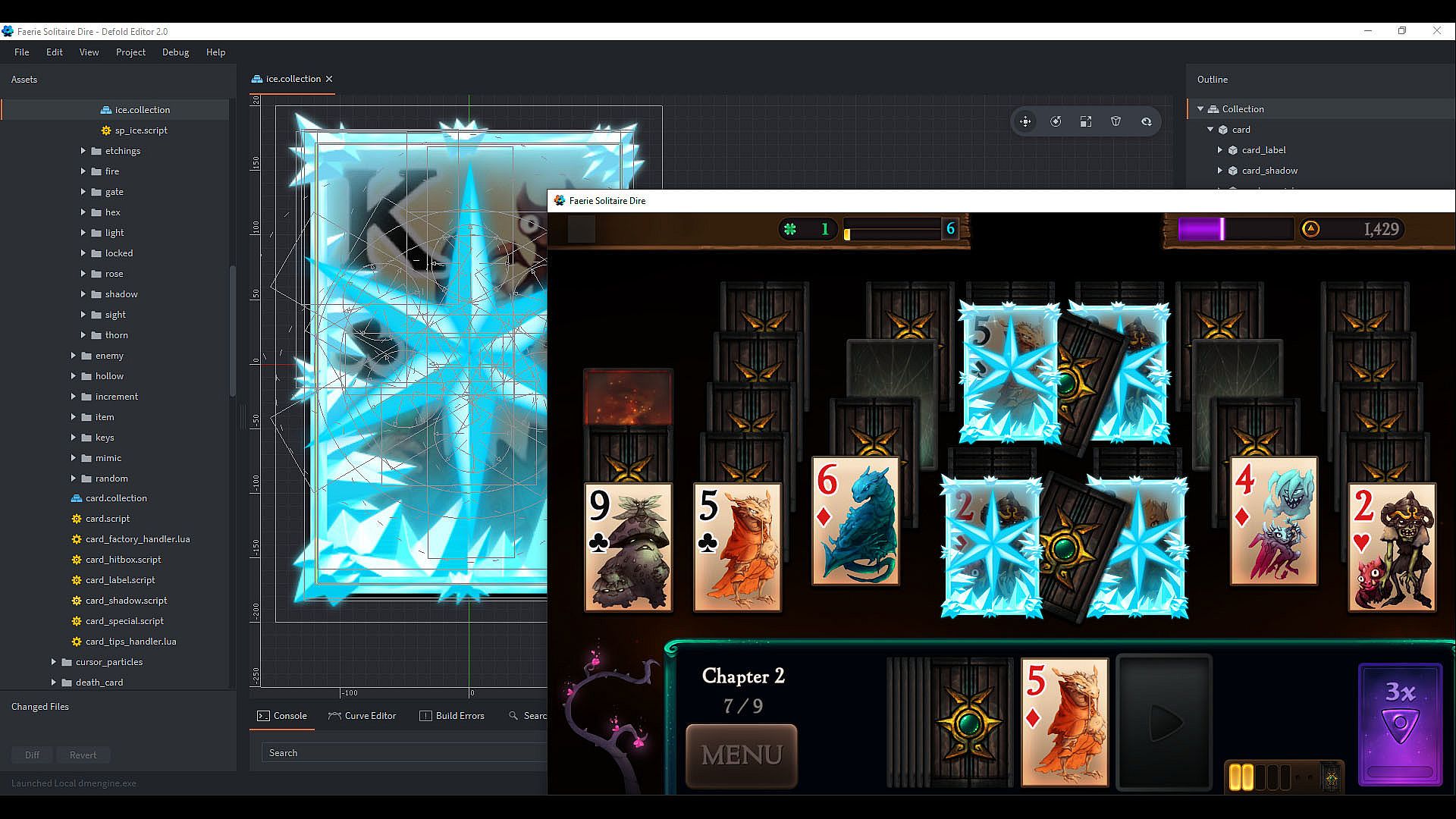Open the Project menu

(x=130, y=52)
